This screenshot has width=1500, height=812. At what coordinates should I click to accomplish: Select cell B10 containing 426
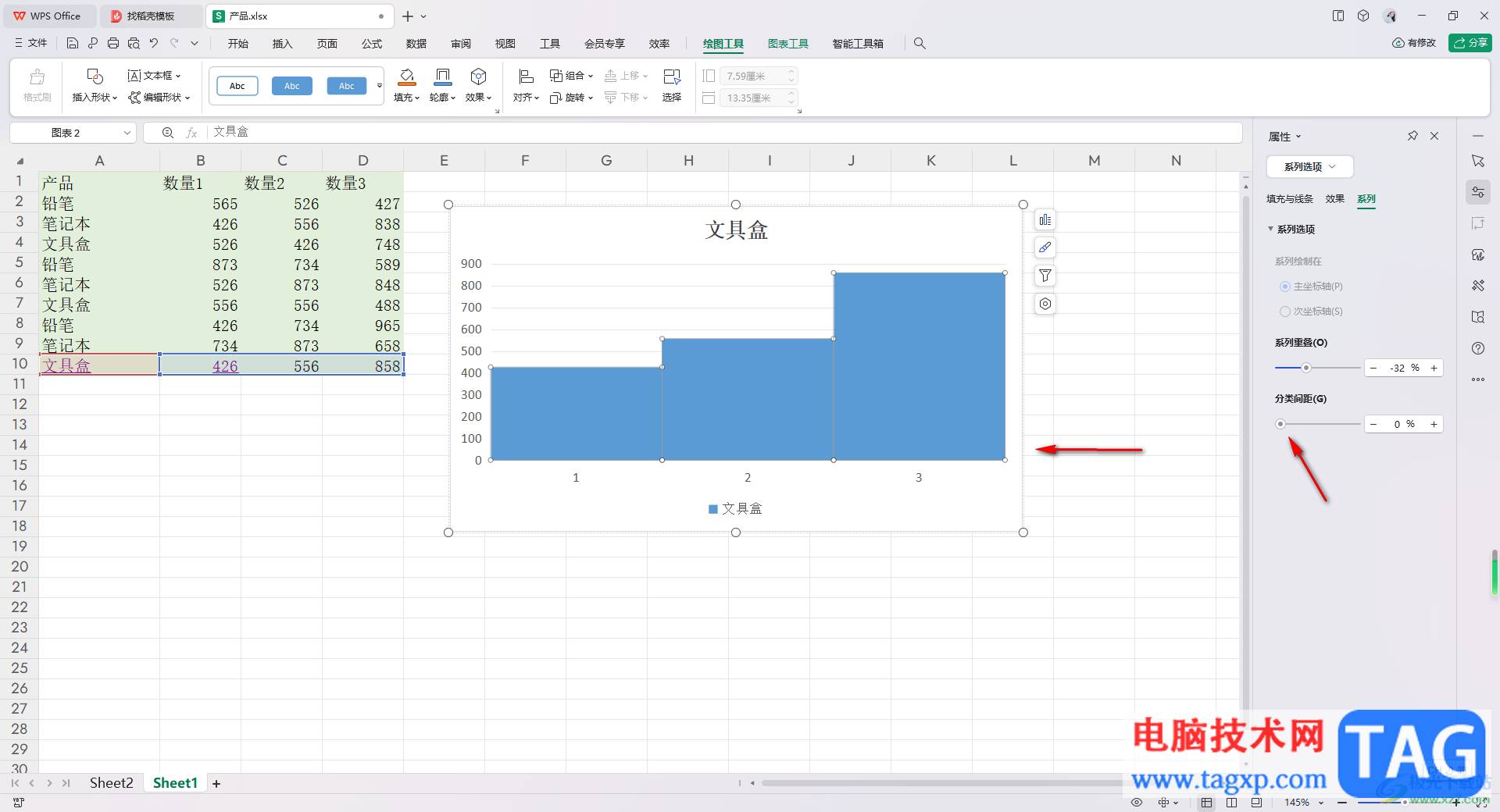pos(201,365)
